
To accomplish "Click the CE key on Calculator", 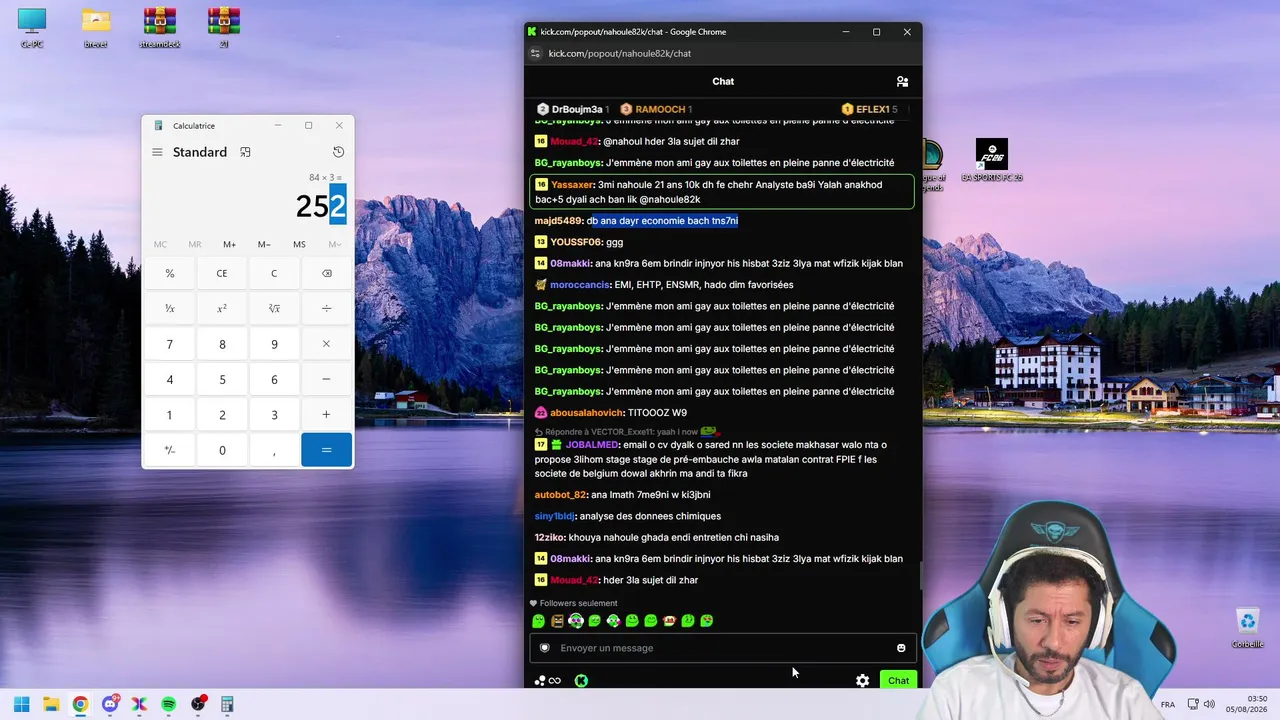I will (222, 273).
